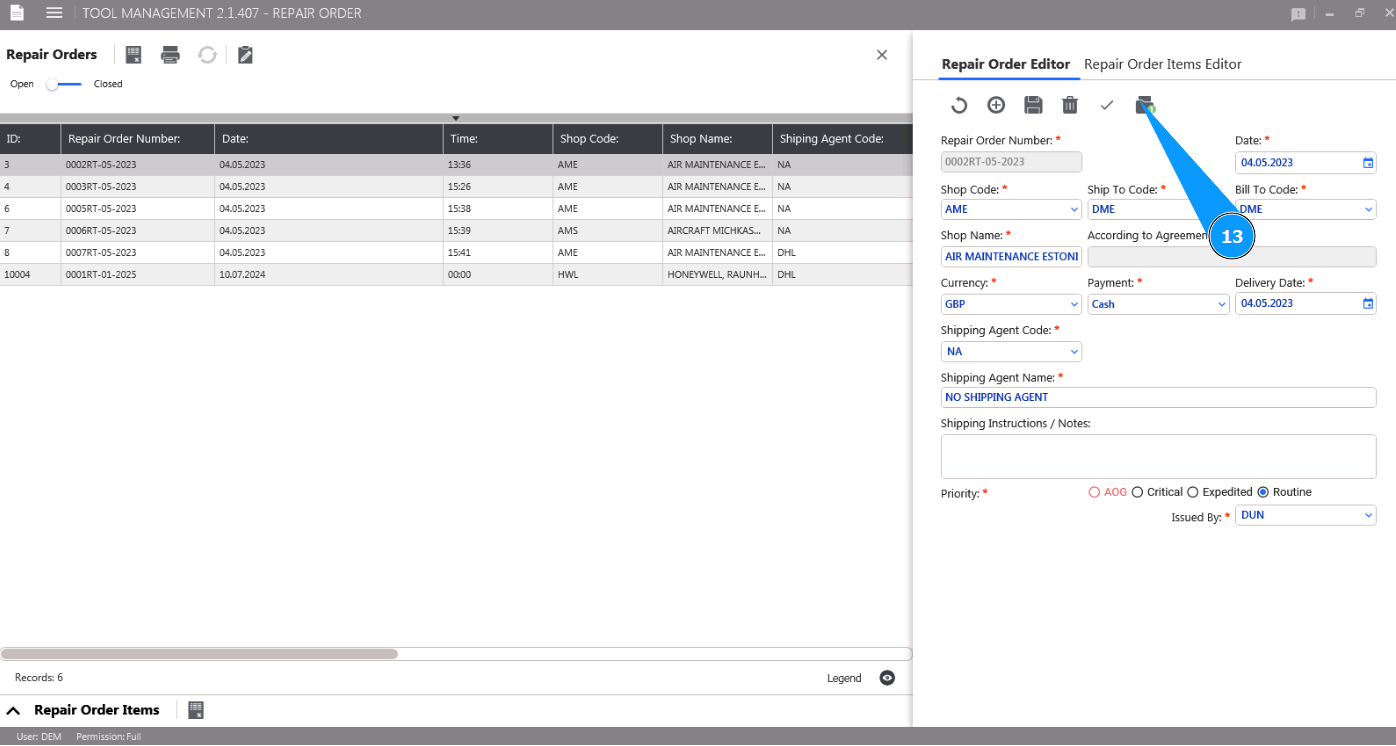Viewport: 1396px width, 746px height.
Task: Click the undo/reload icon in Repair Order Editor
Action: point(959,105)
